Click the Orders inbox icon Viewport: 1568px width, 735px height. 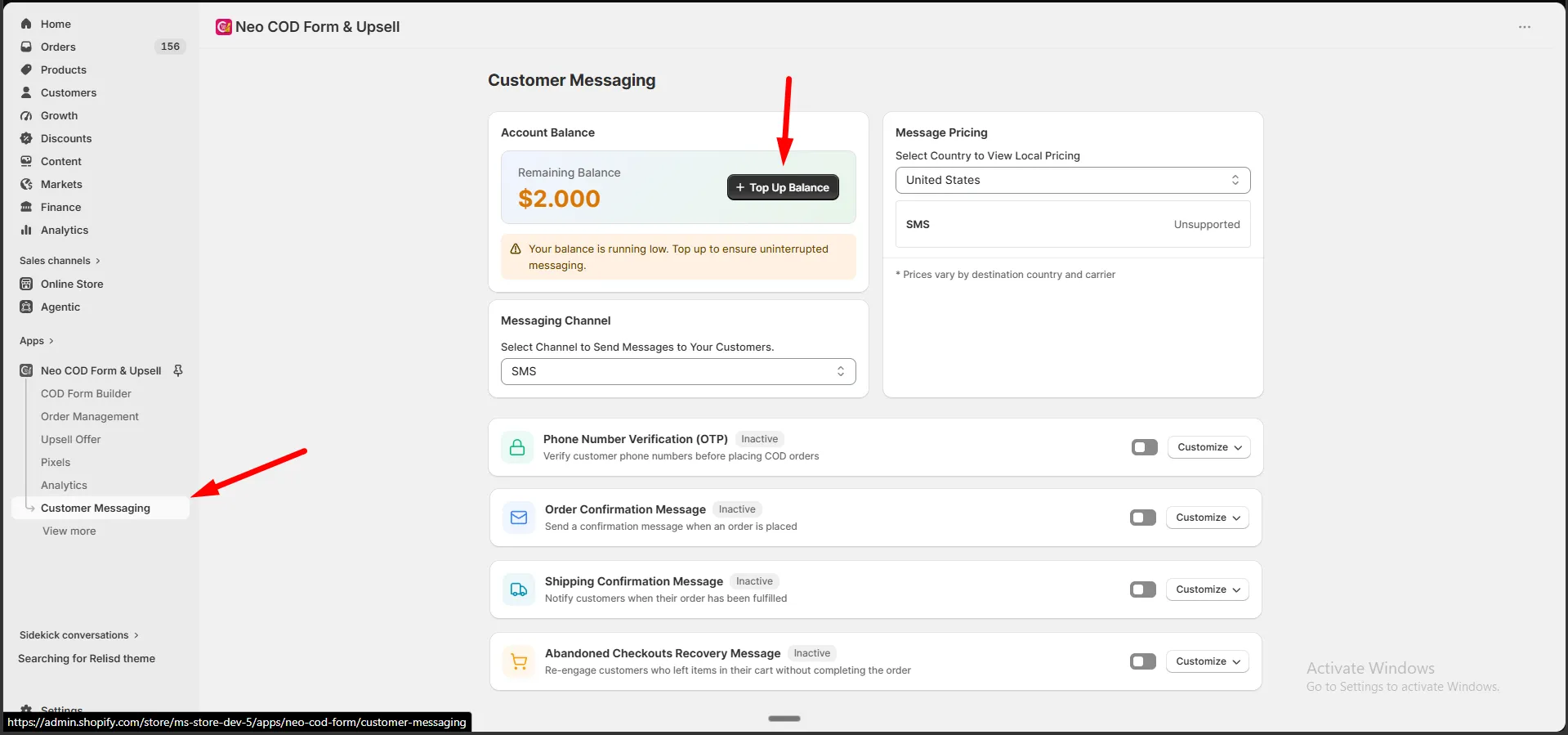coord(26,47)
